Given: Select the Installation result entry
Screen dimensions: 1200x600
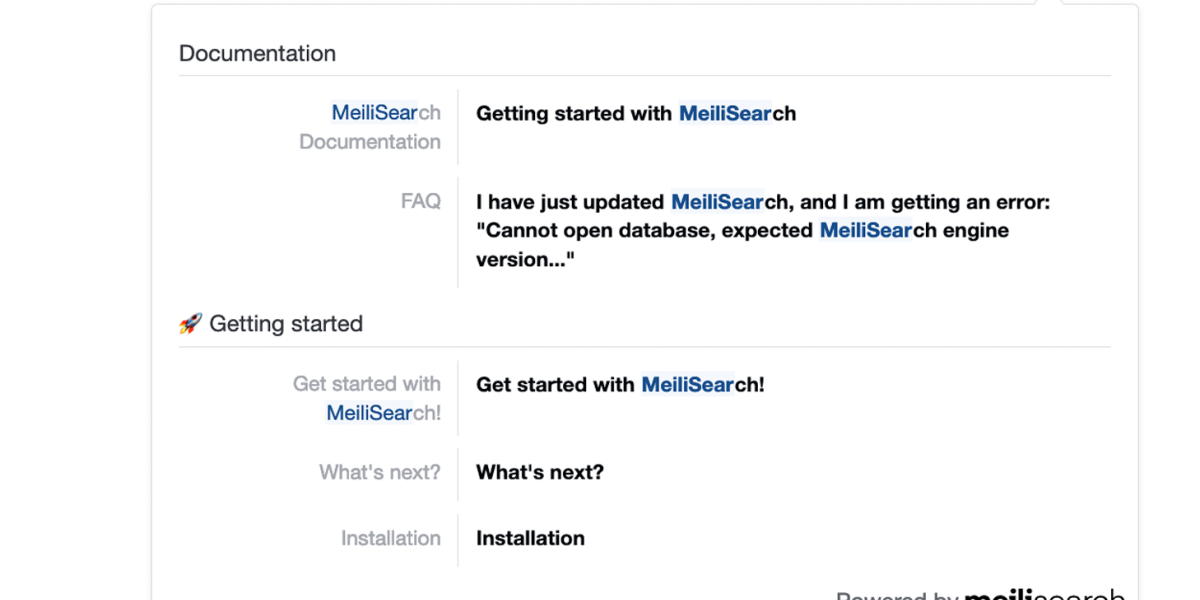Looking at the screenshot, I should tap(530, 538).
